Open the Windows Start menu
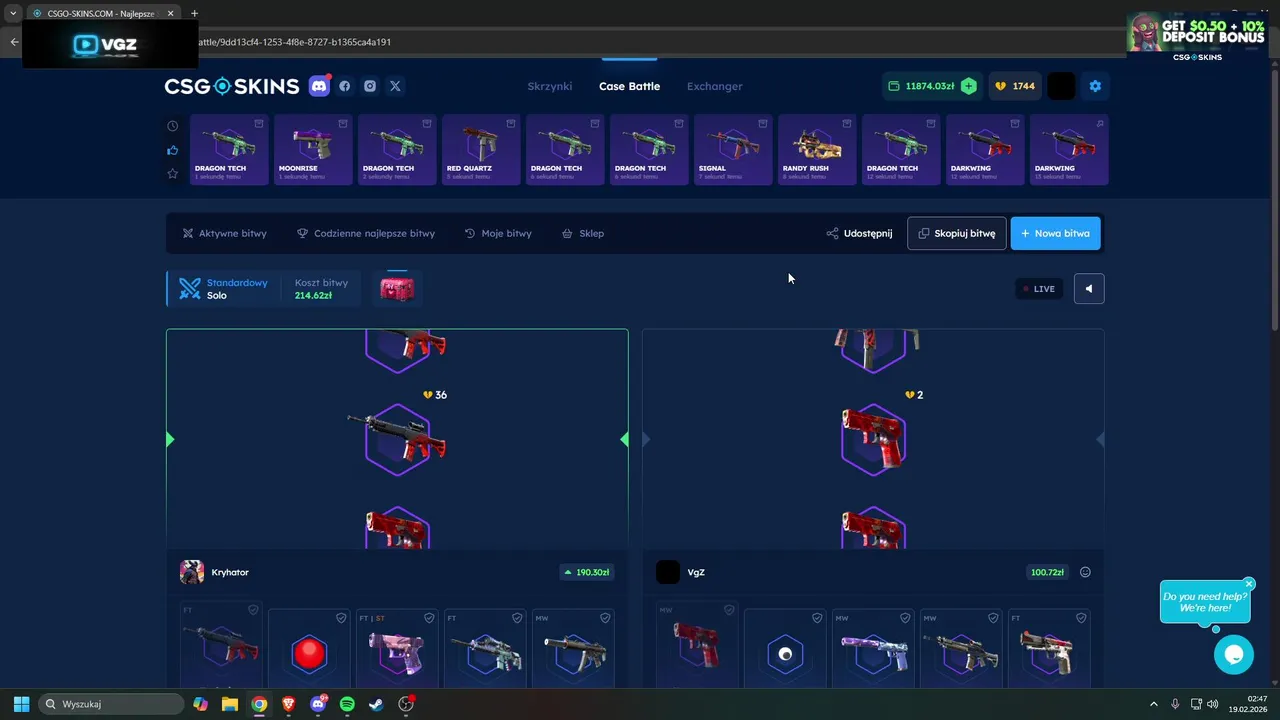1280x720 pixels. click(21, 704)
